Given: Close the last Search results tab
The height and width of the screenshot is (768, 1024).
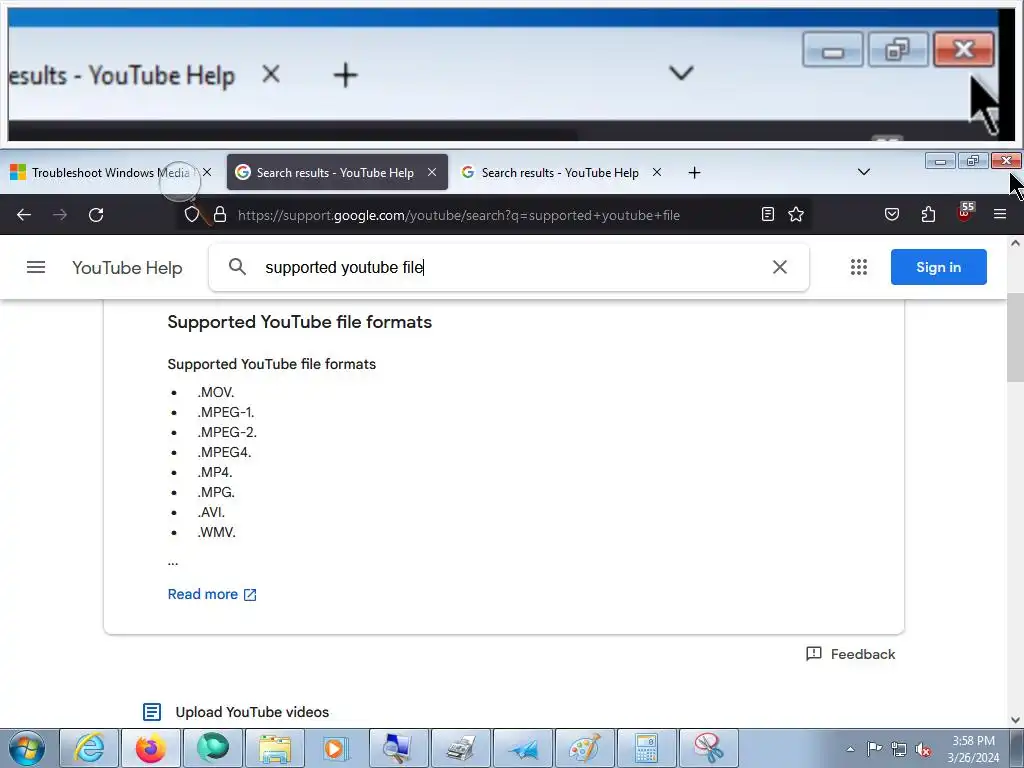Looking at the screenshot, I should [x=657, y=172].
